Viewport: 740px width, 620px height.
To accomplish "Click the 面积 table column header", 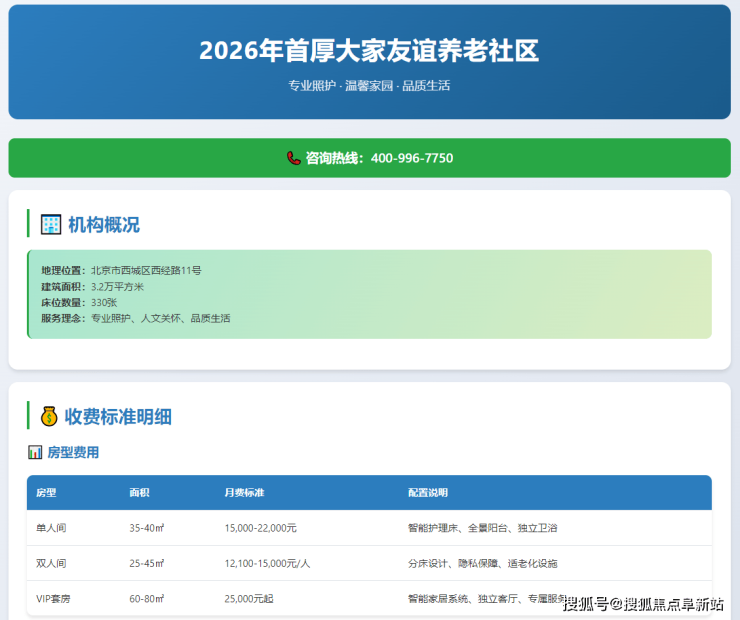I will (139, 493).
